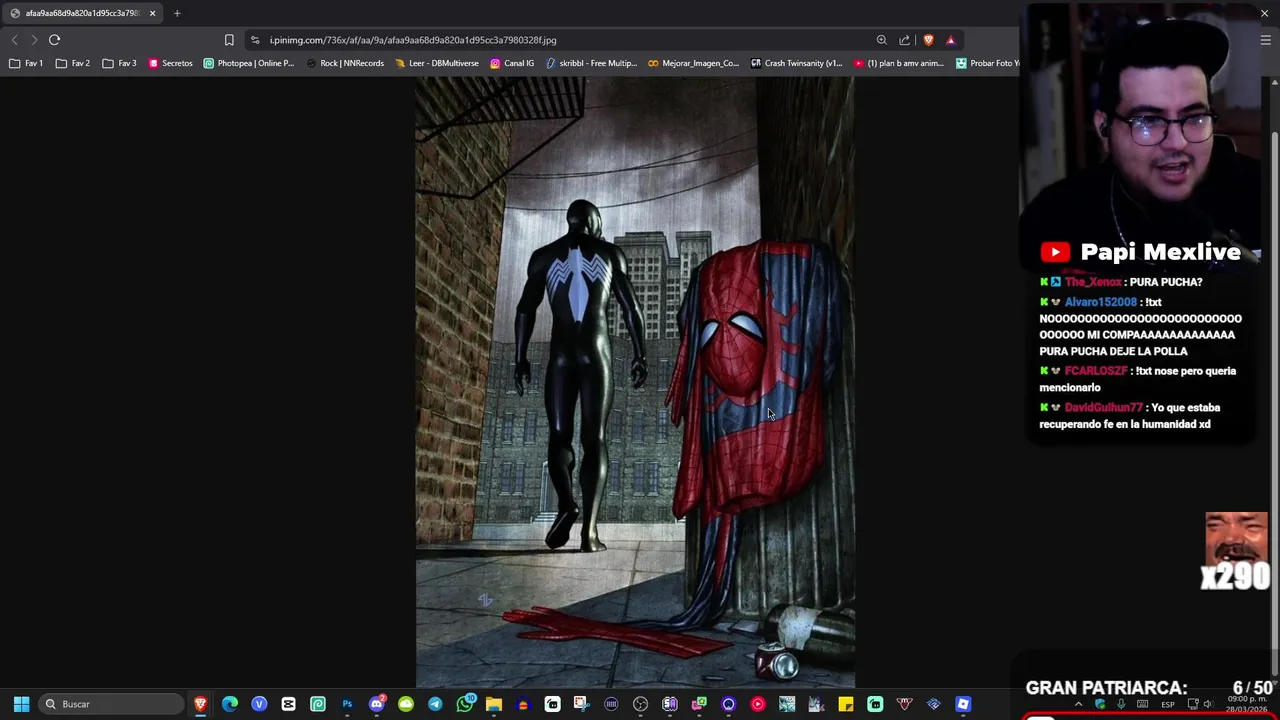
Task: Open CapCut from the taskbar
Action: [x=288, y=704]
